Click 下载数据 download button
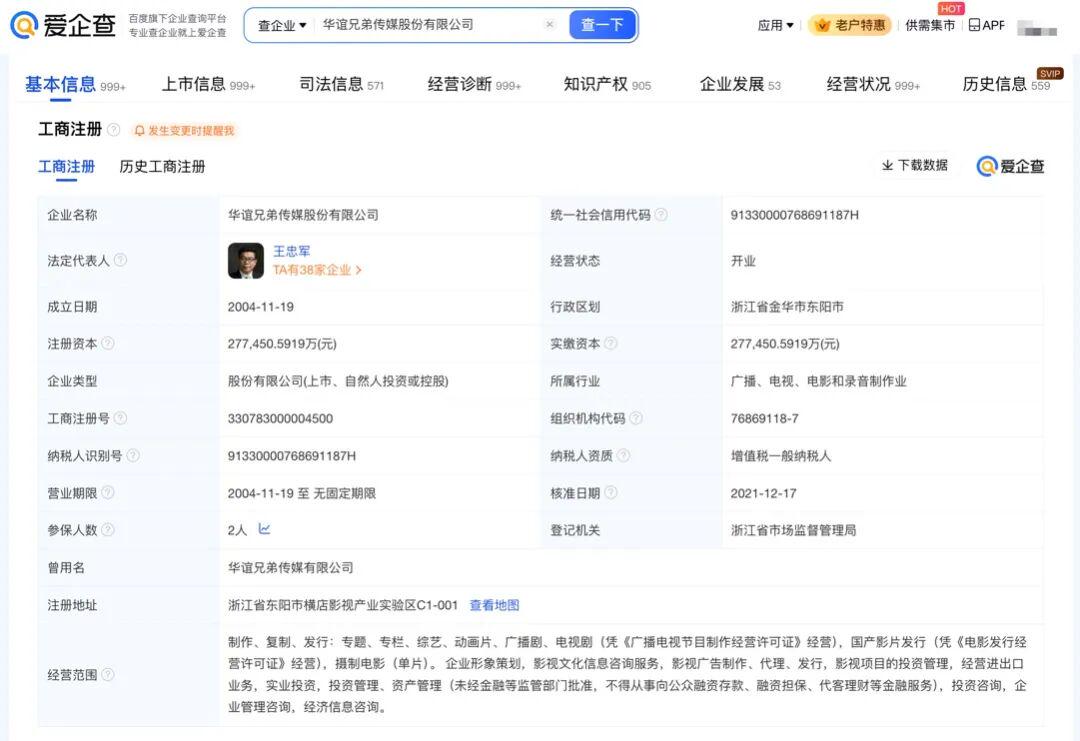The height and width of the screenshot is (741, 1080). [914, 165]
